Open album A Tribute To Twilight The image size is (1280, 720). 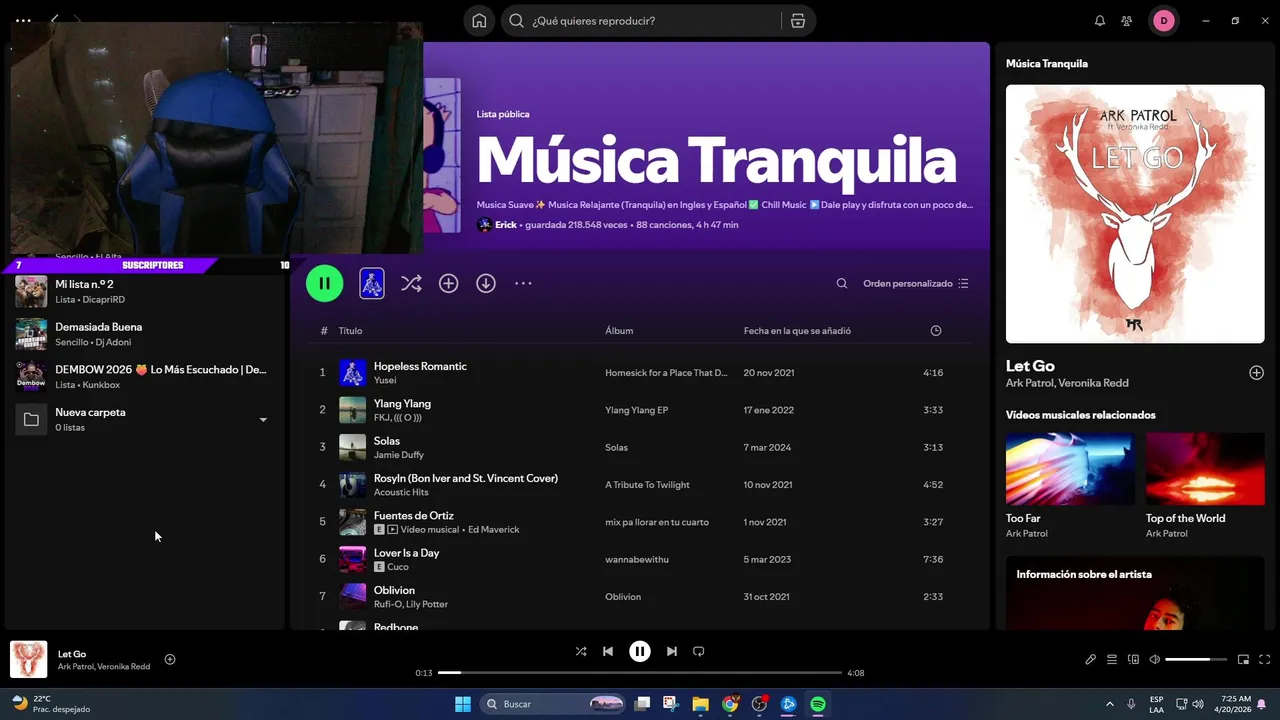tap(647, 485)
